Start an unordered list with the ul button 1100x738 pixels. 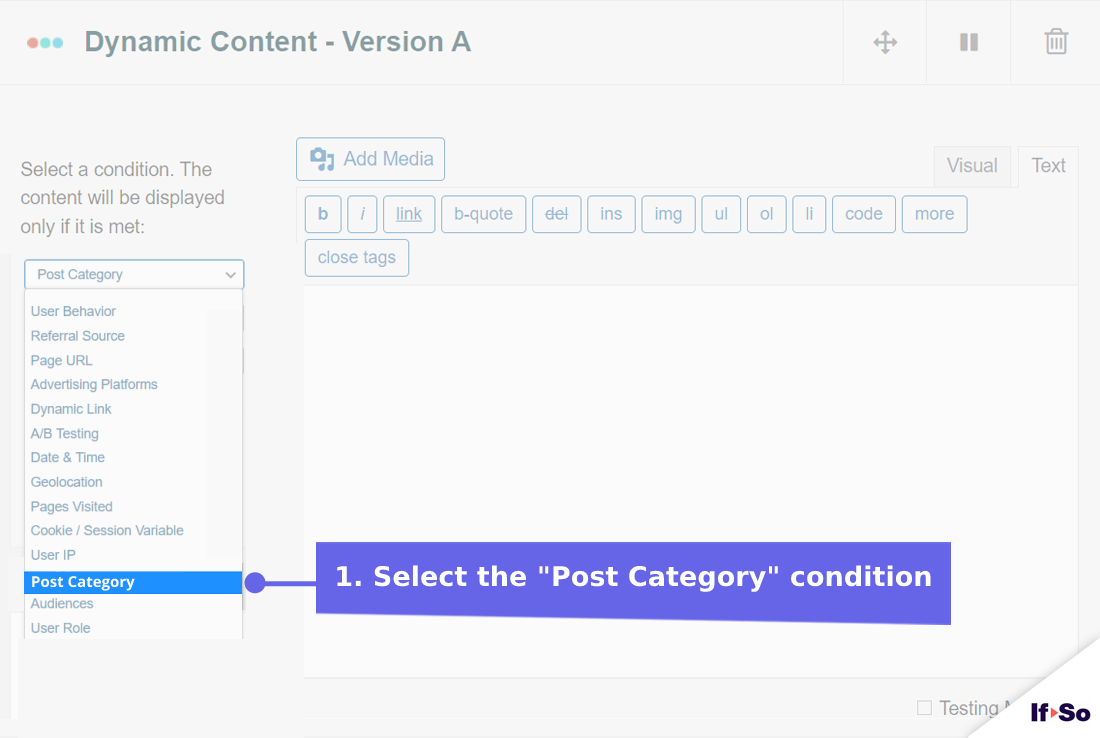click(x=721, y=213)
